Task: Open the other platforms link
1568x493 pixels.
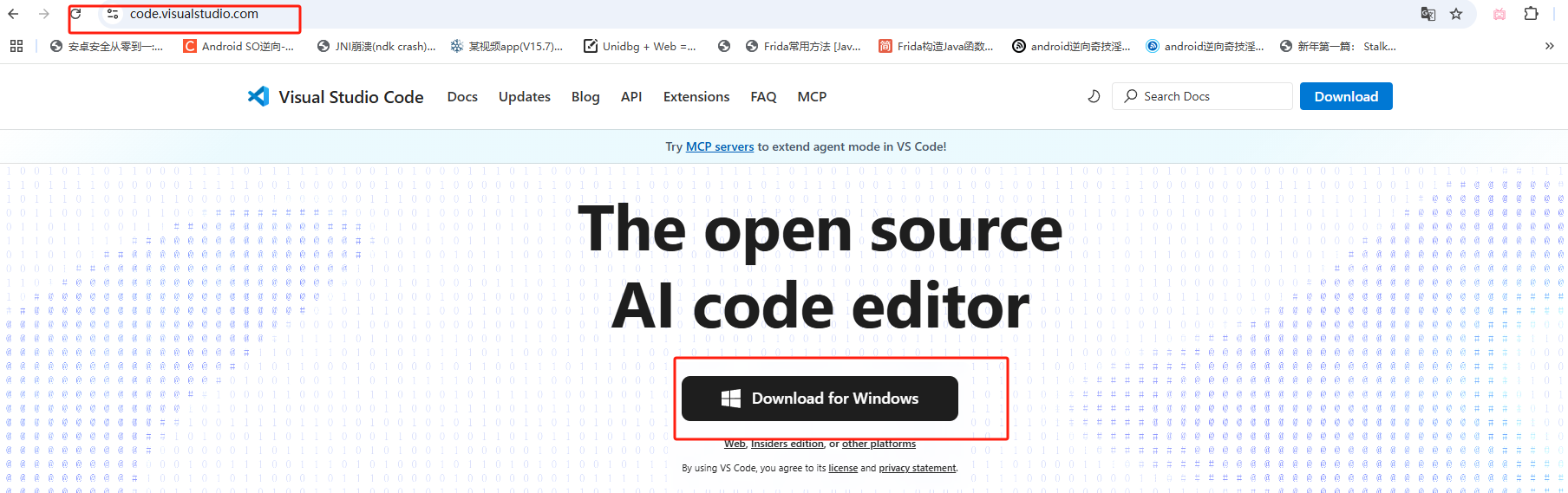Action: pos(879,444)
